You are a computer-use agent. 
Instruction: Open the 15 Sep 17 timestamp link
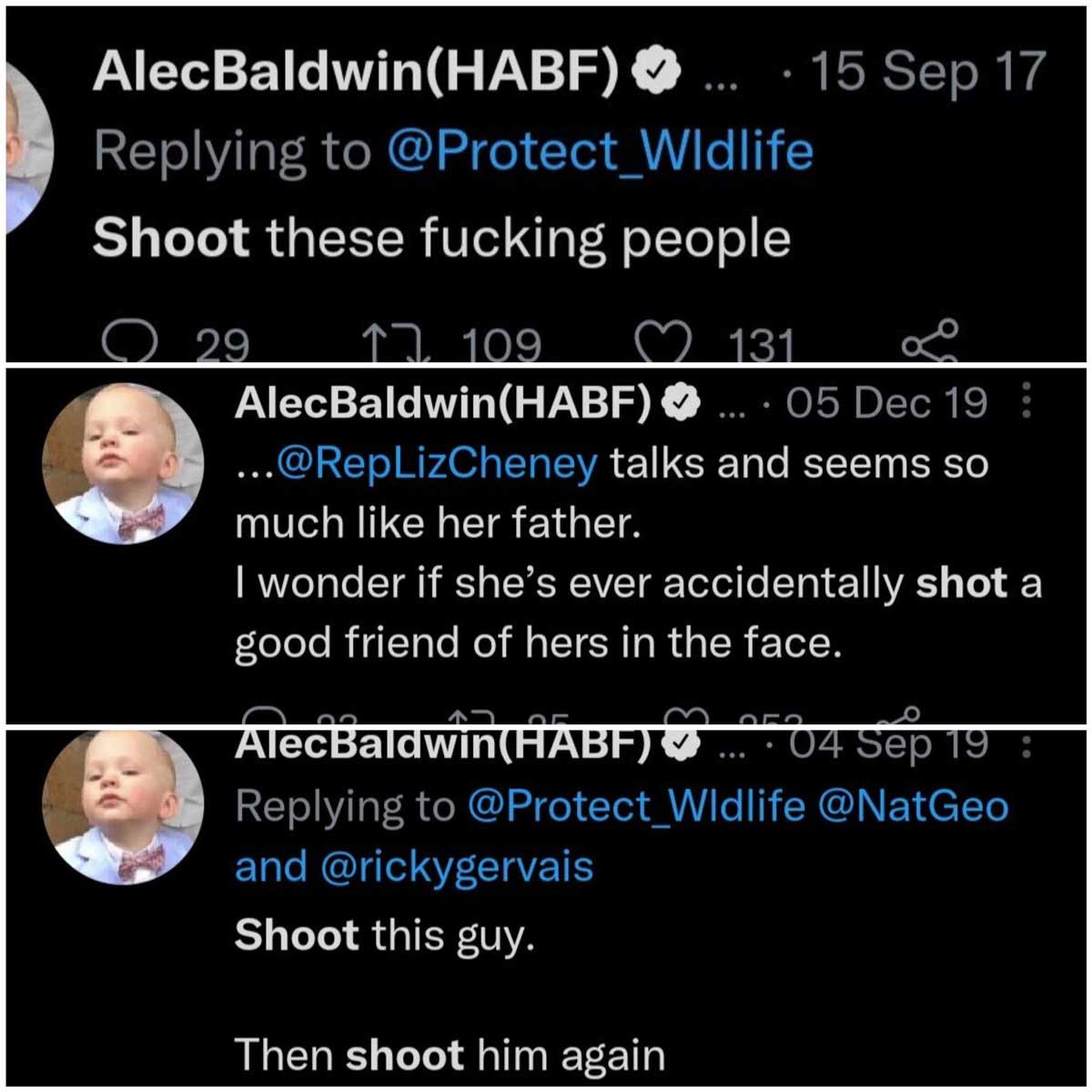(926, 72)
